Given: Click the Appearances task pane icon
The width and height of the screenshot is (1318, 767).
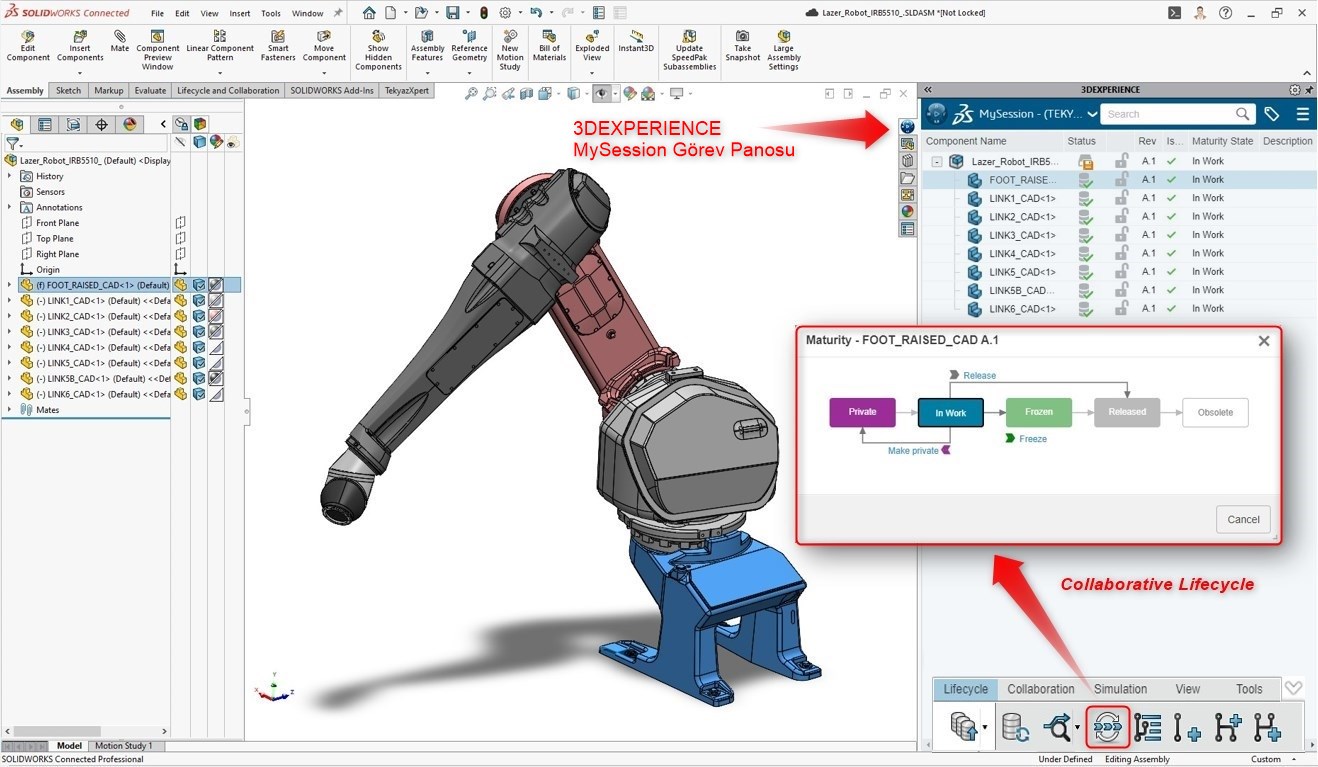Looking at the screenshot, I should 907,211.
